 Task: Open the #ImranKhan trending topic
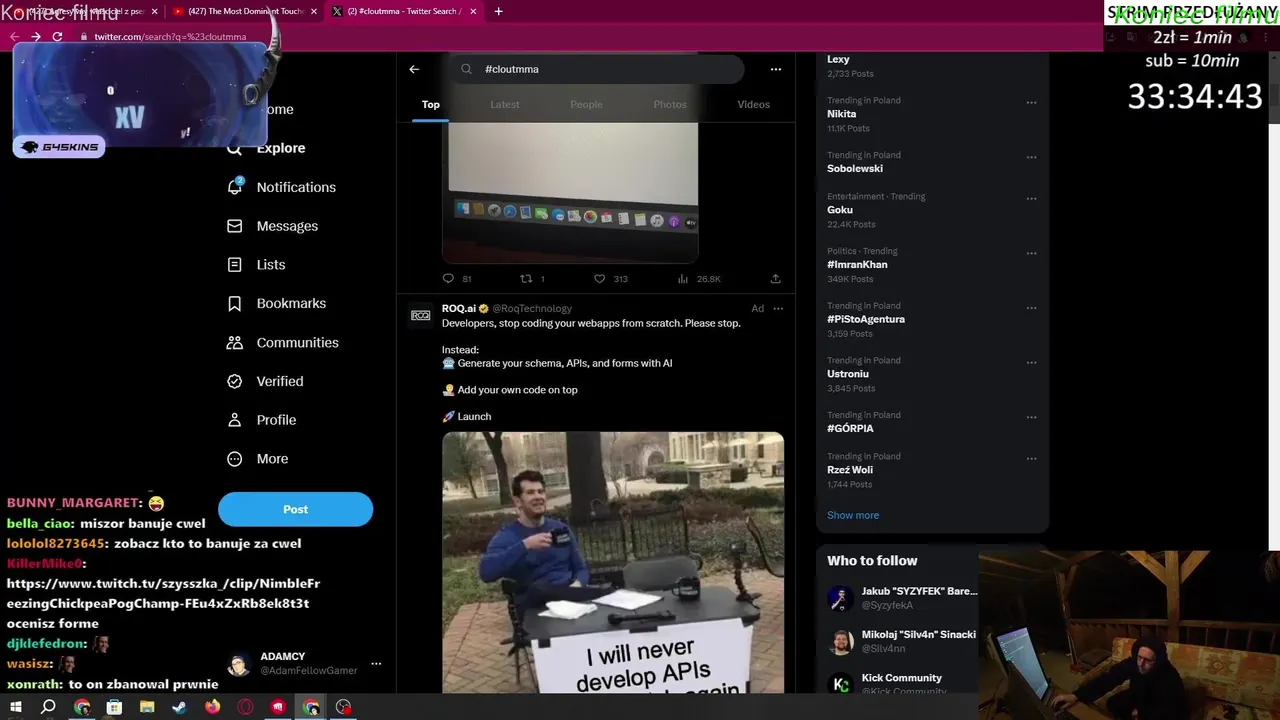[x=857, y=265]
